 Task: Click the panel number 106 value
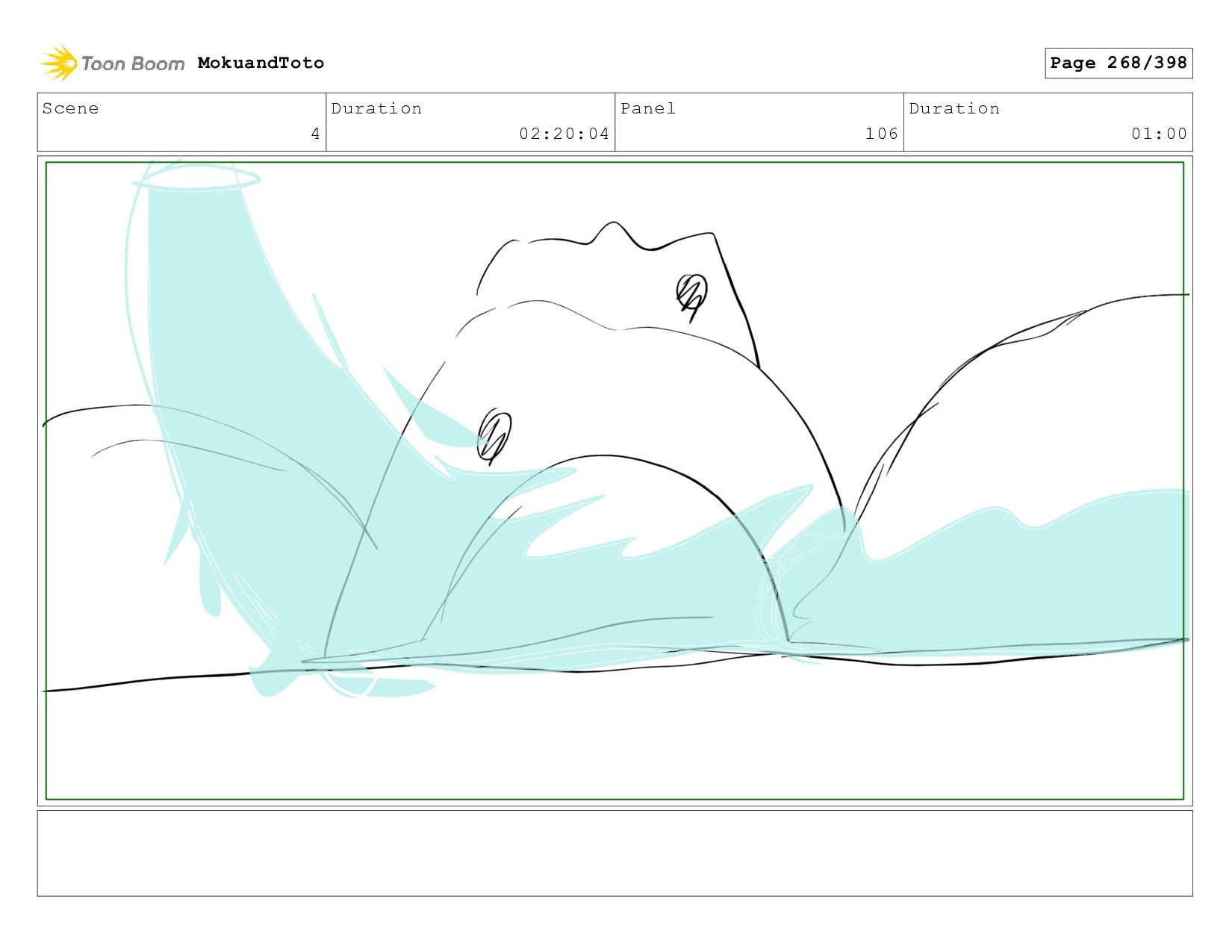[882, 134]
